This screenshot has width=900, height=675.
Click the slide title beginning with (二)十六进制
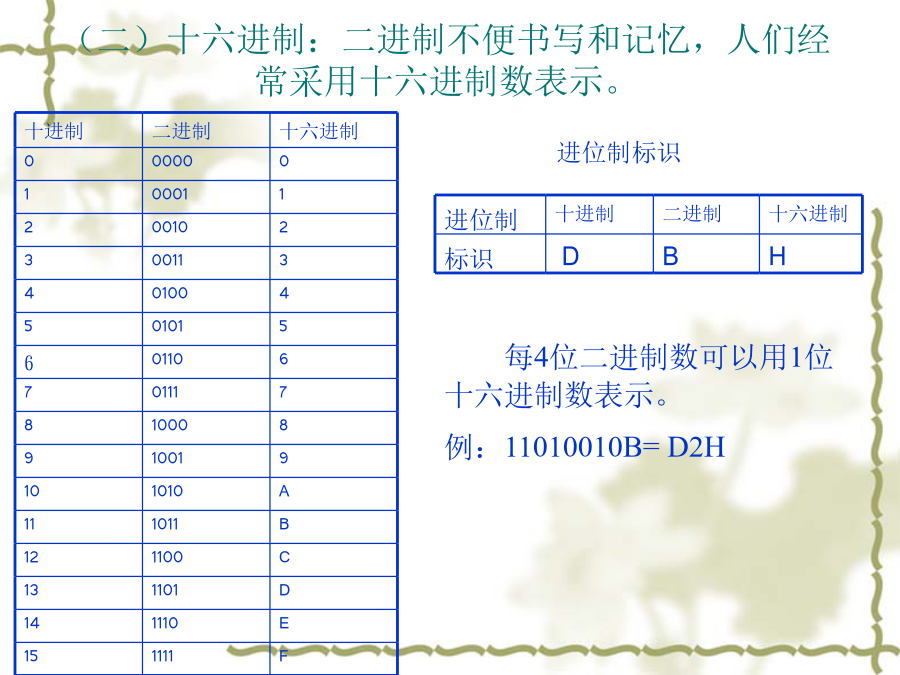pos(453,60)
